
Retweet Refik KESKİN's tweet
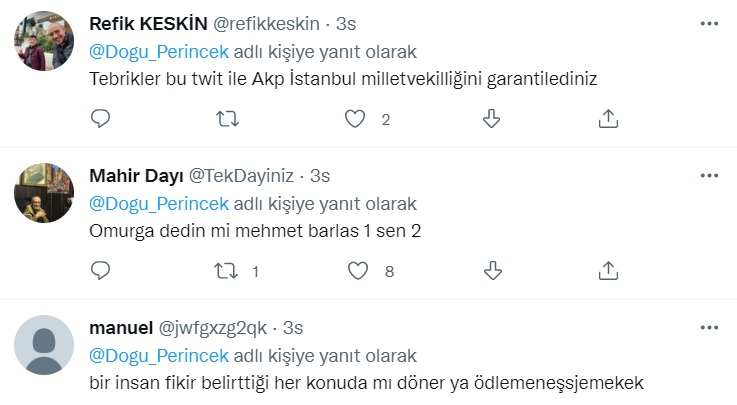pos(228,119)
